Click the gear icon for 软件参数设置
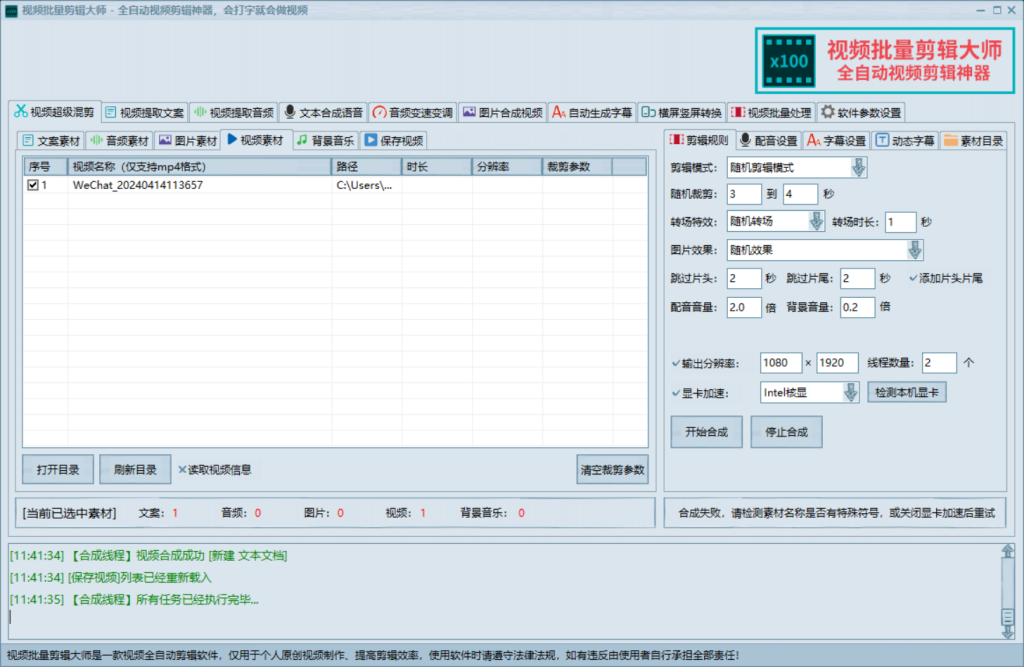1024x667 pixels. (x=827, y=112)
